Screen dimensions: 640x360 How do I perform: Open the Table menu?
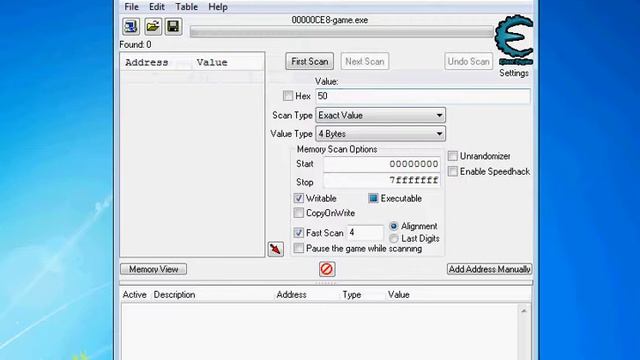click(187, 7)
